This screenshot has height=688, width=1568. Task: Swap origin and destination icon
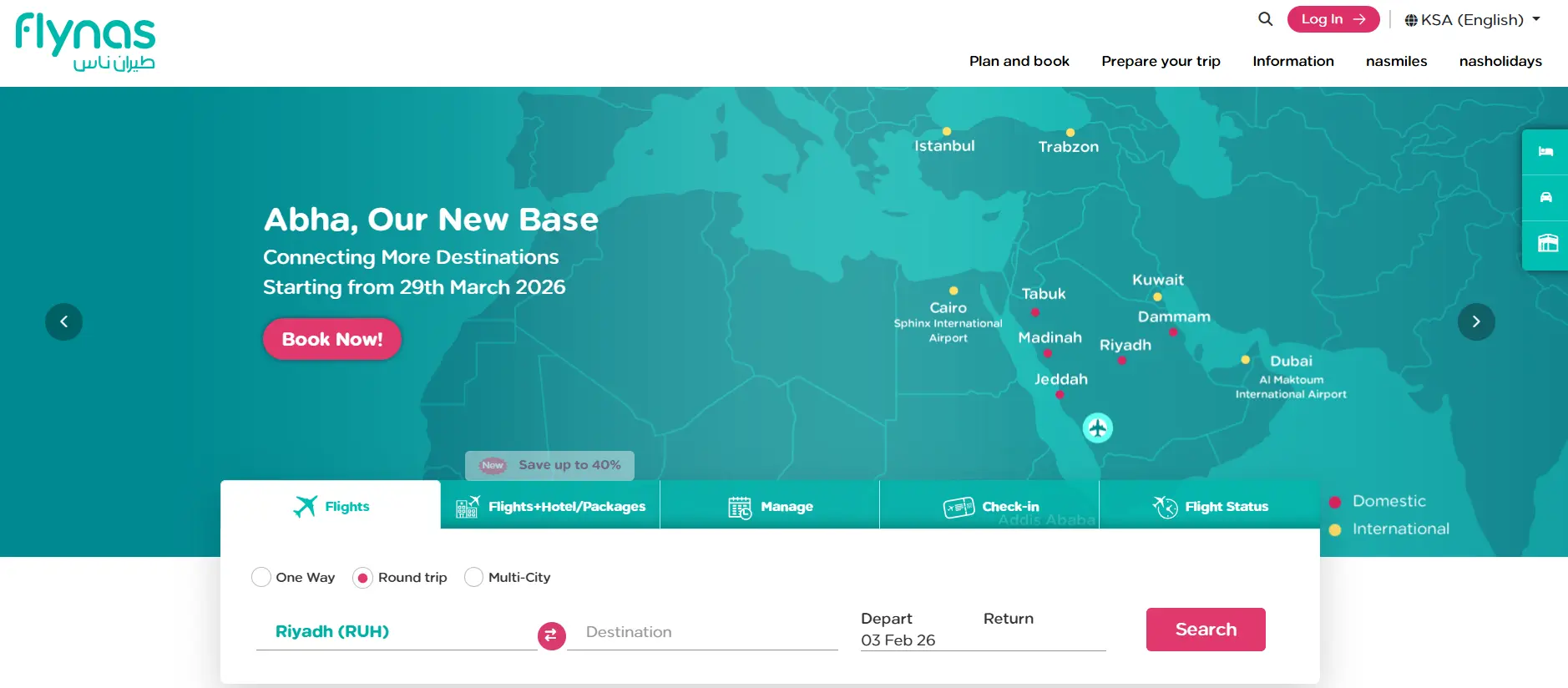tap(551, 636)
